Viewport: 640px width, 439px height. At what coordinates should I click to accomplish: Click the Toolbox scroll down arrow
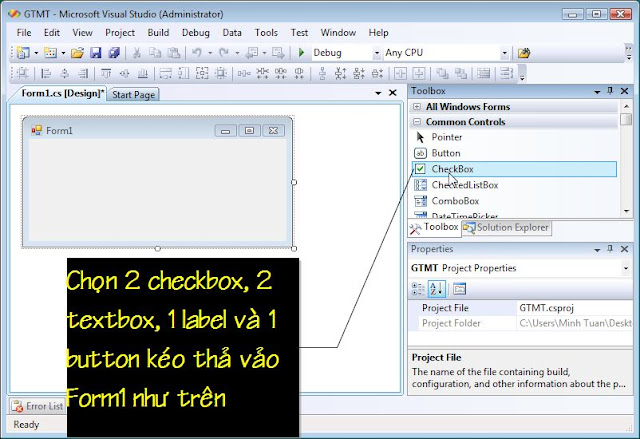point(627,211)
